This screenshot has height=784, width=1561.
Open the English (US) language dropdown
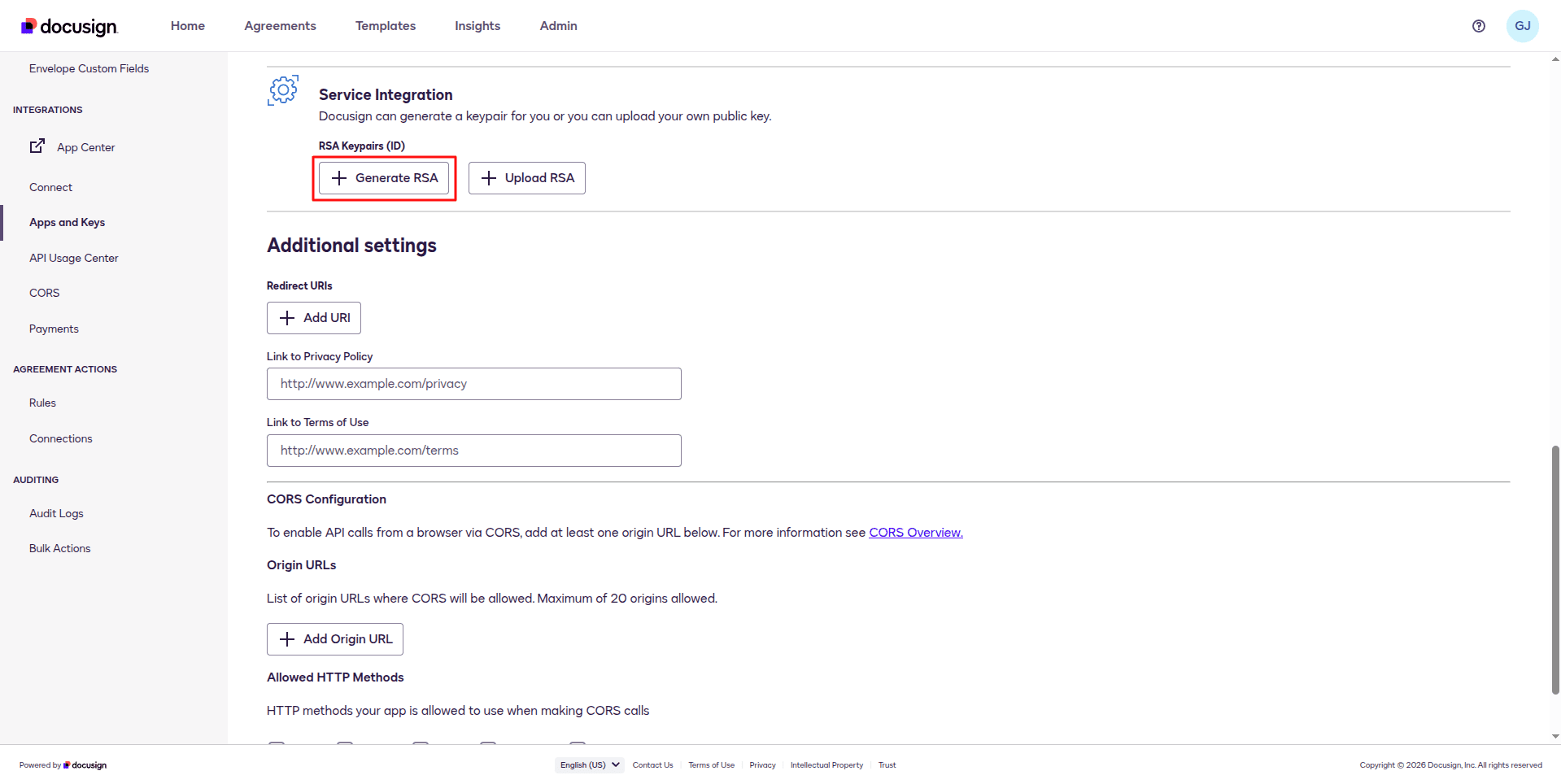click(x=590, y=764)
